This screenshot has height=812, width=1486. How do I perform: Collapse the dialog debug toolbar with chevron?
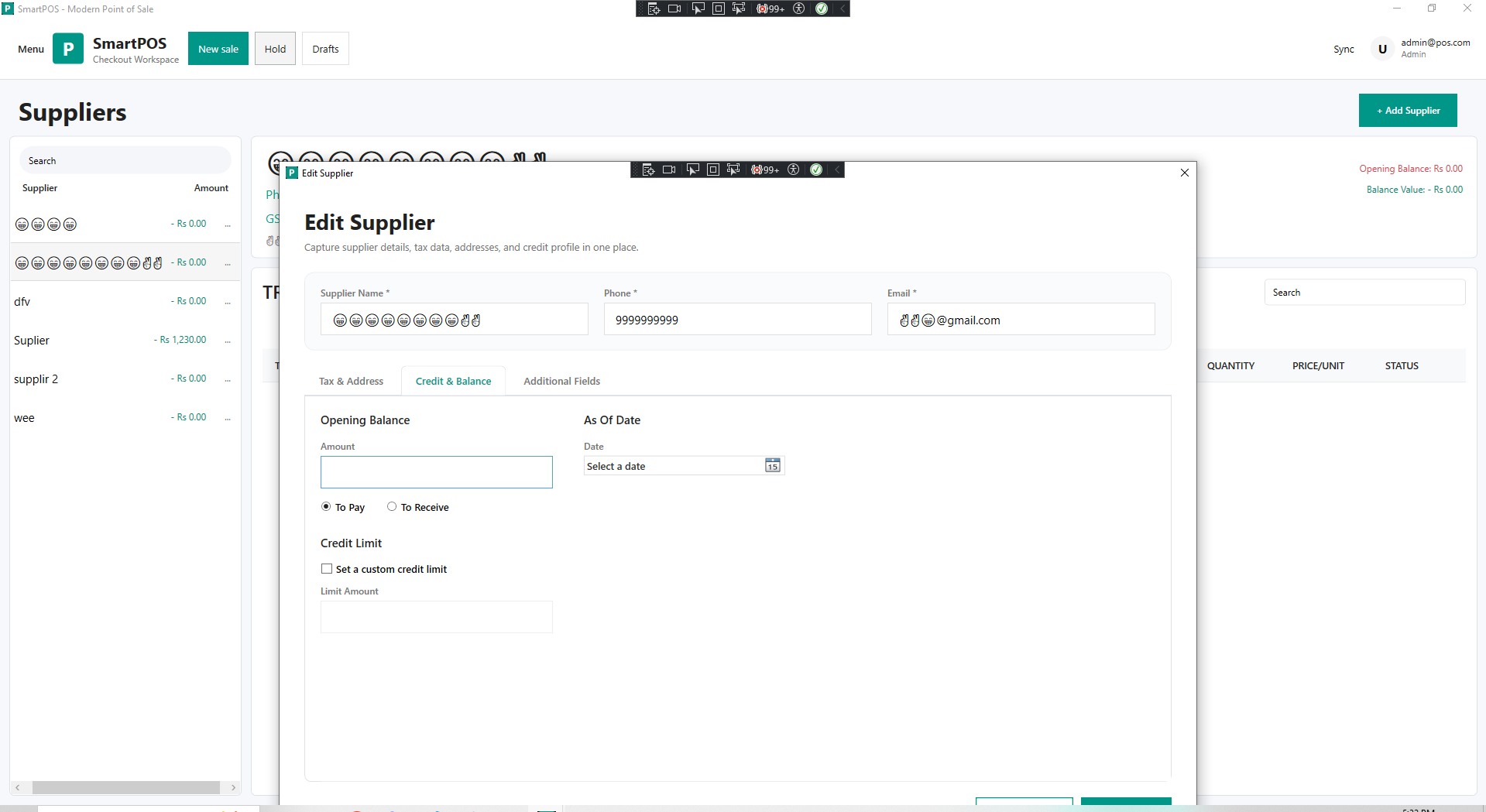837,170
